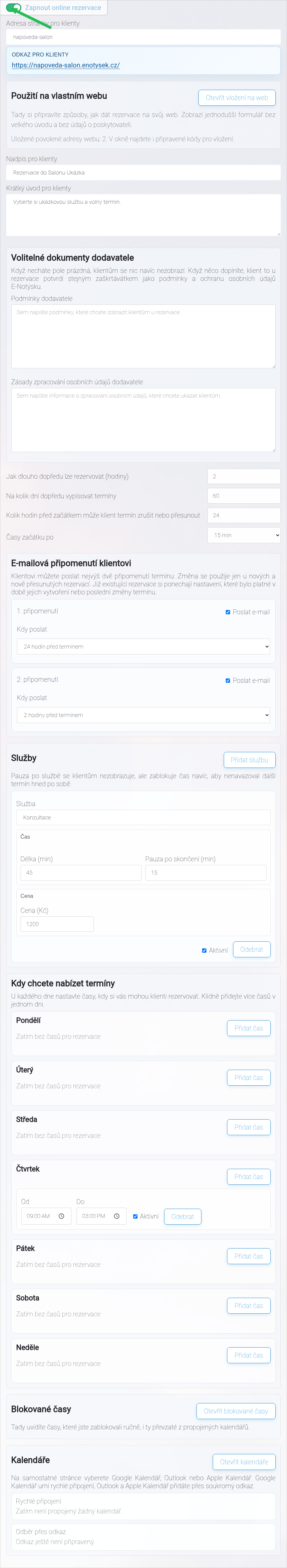Expand the 24 hodin před termínem dropdown

coord(143,647)
